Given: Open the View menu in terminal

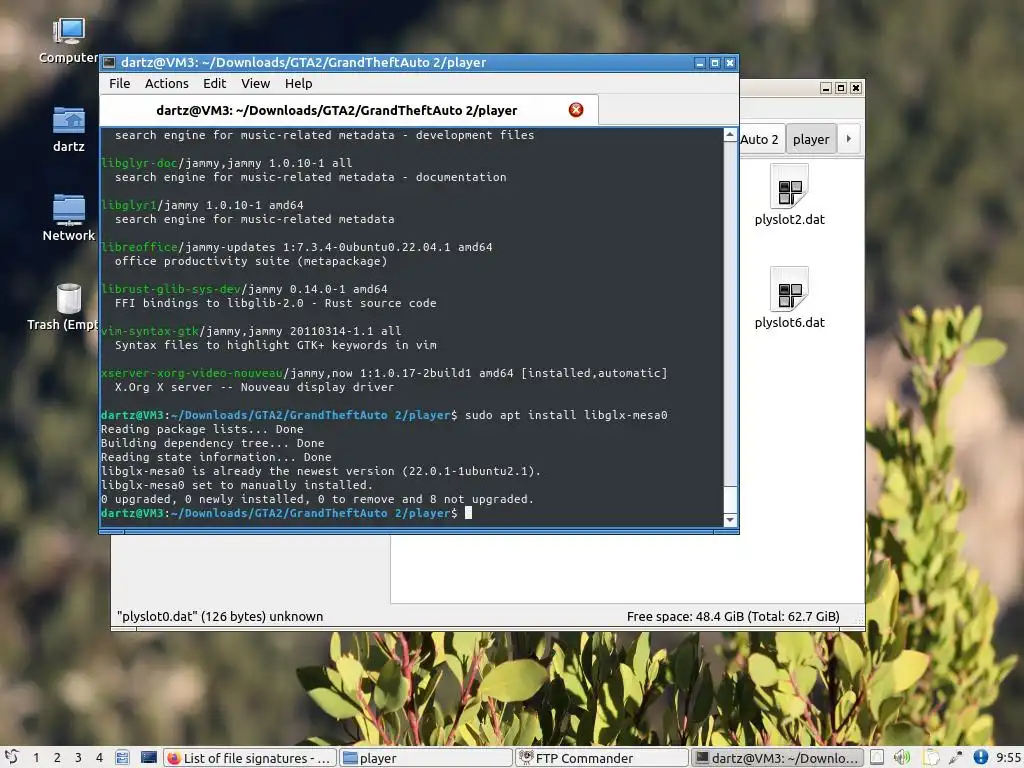Looking at the screenshot, I should coord(255,84).
